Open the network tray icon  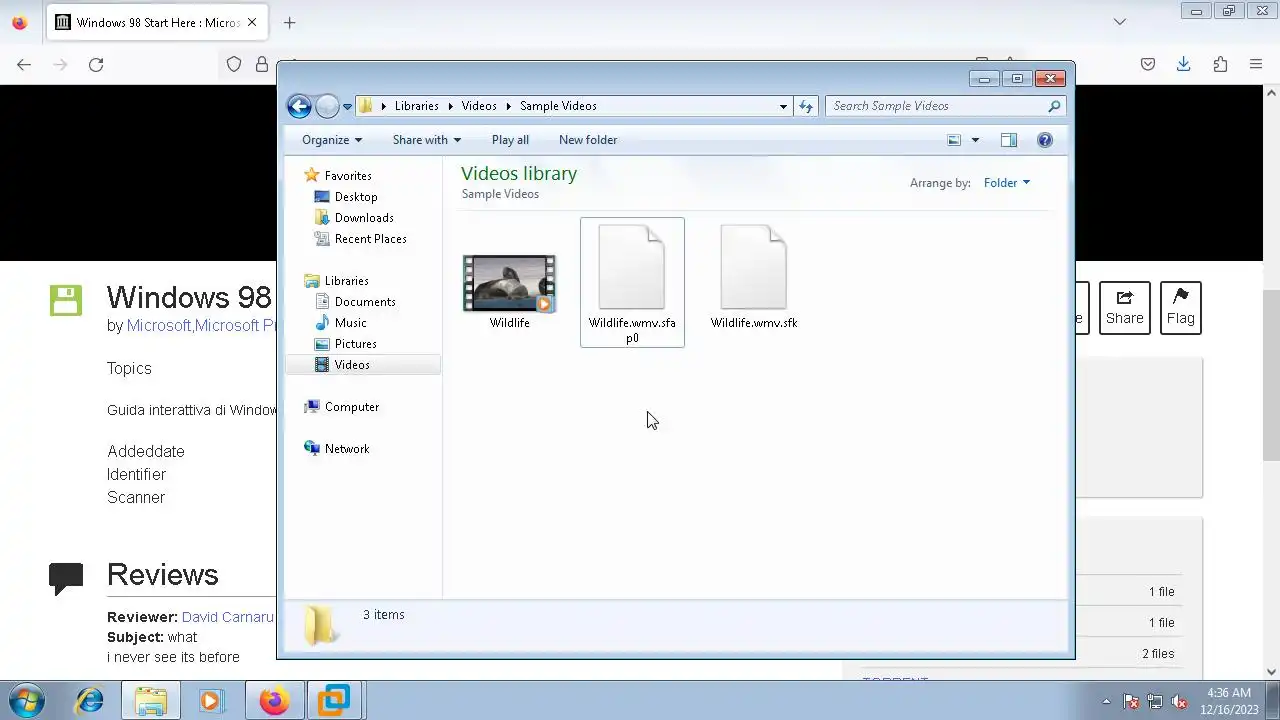tap(1155, 701)
